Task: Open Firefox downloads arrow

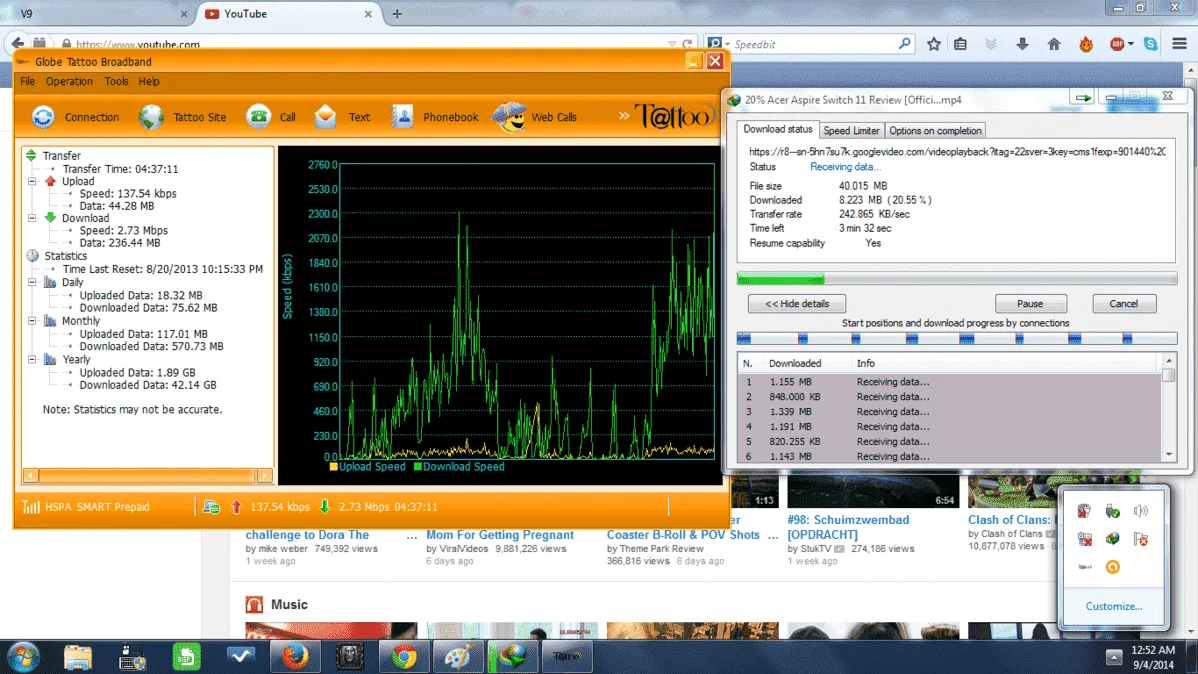Action: [1022, 44]
